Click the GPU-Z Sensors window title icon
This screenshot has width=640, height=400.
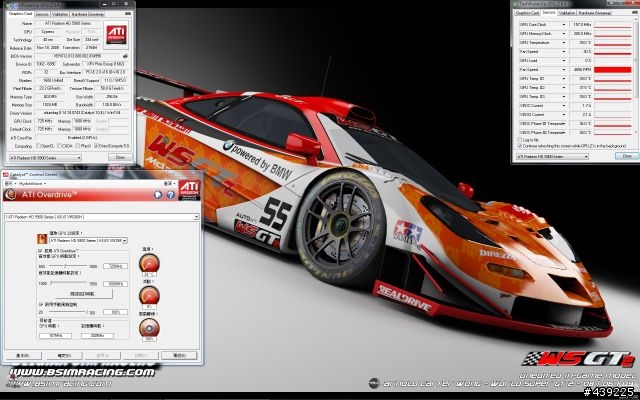point(516,4)
